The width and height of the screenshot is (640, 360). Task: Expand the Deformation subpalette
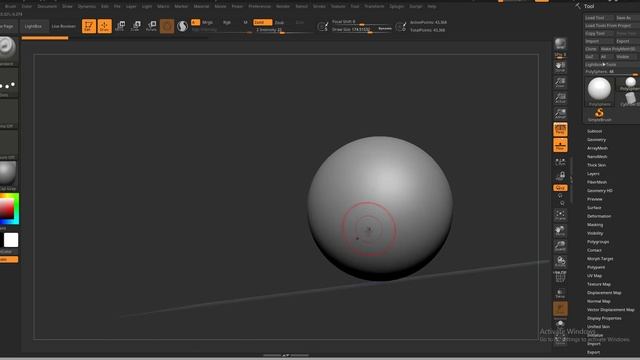pyautogui.click(x=599, y=216)
